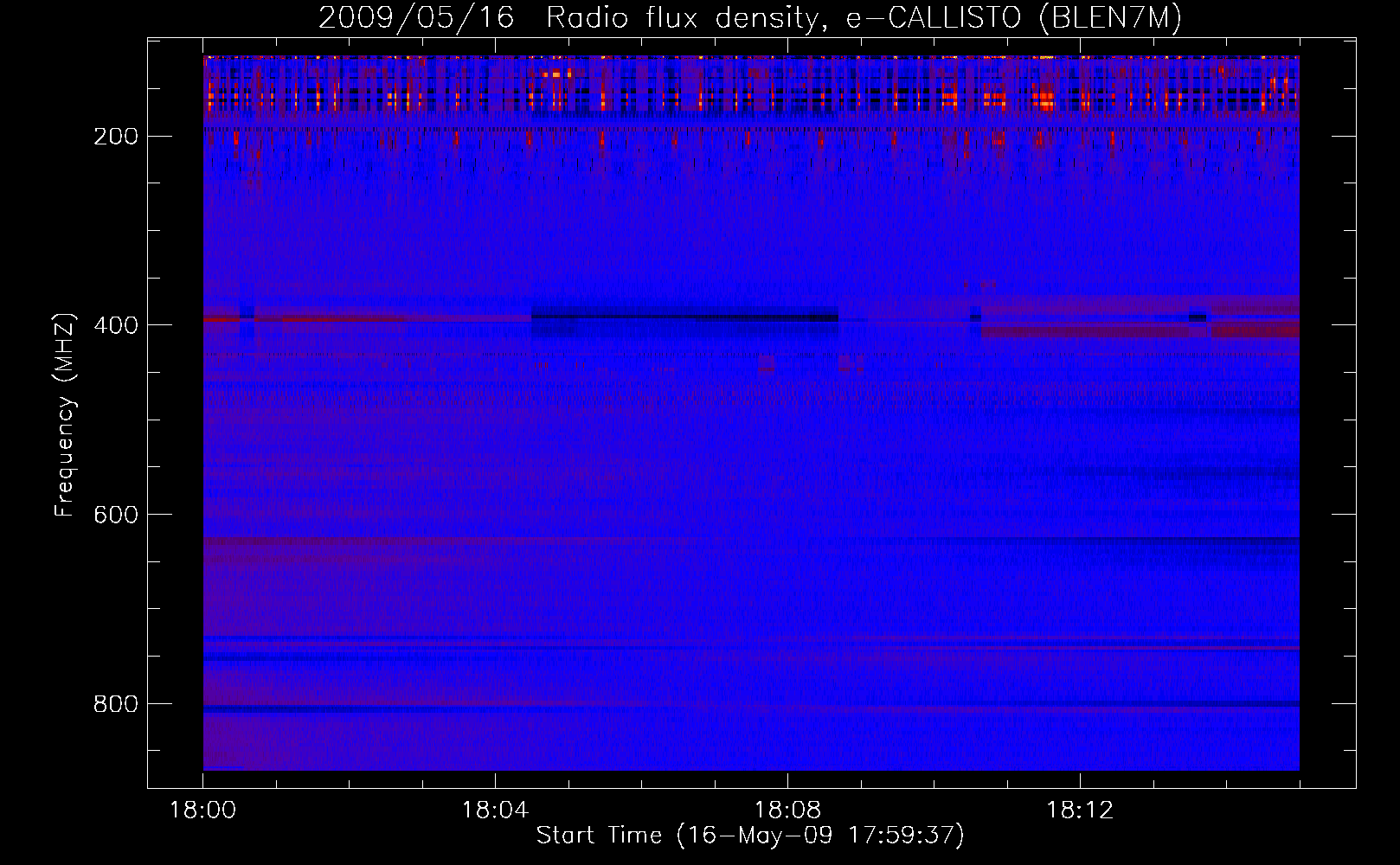Click the '200' frequency tick label

point(116,137)
